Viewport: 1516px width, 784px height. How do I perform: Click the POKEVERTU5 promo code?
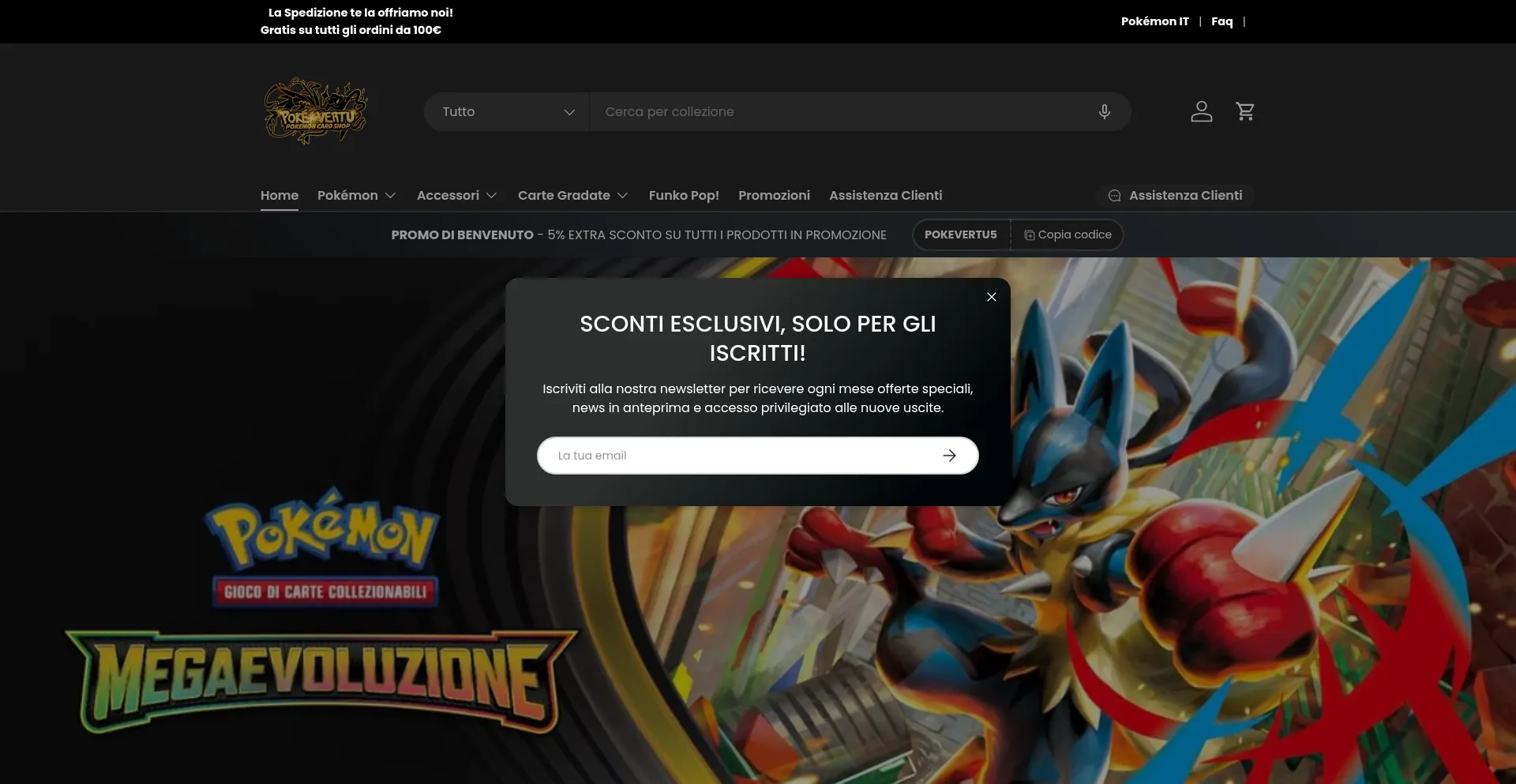coord(961,234)
